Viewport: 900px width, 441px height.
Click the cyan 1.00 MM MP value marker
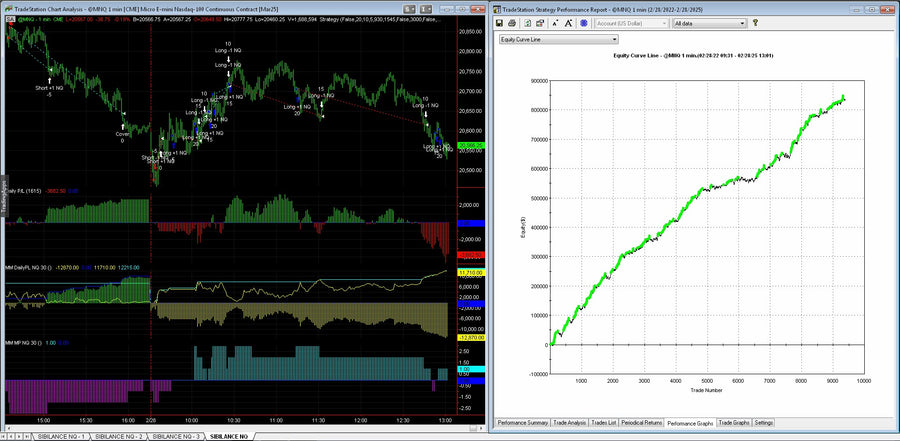tap(472, 369)
